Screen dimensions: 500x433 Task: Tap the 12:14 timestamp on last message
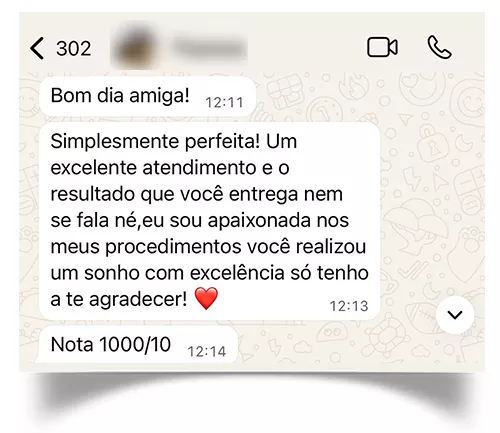(207, 352)
